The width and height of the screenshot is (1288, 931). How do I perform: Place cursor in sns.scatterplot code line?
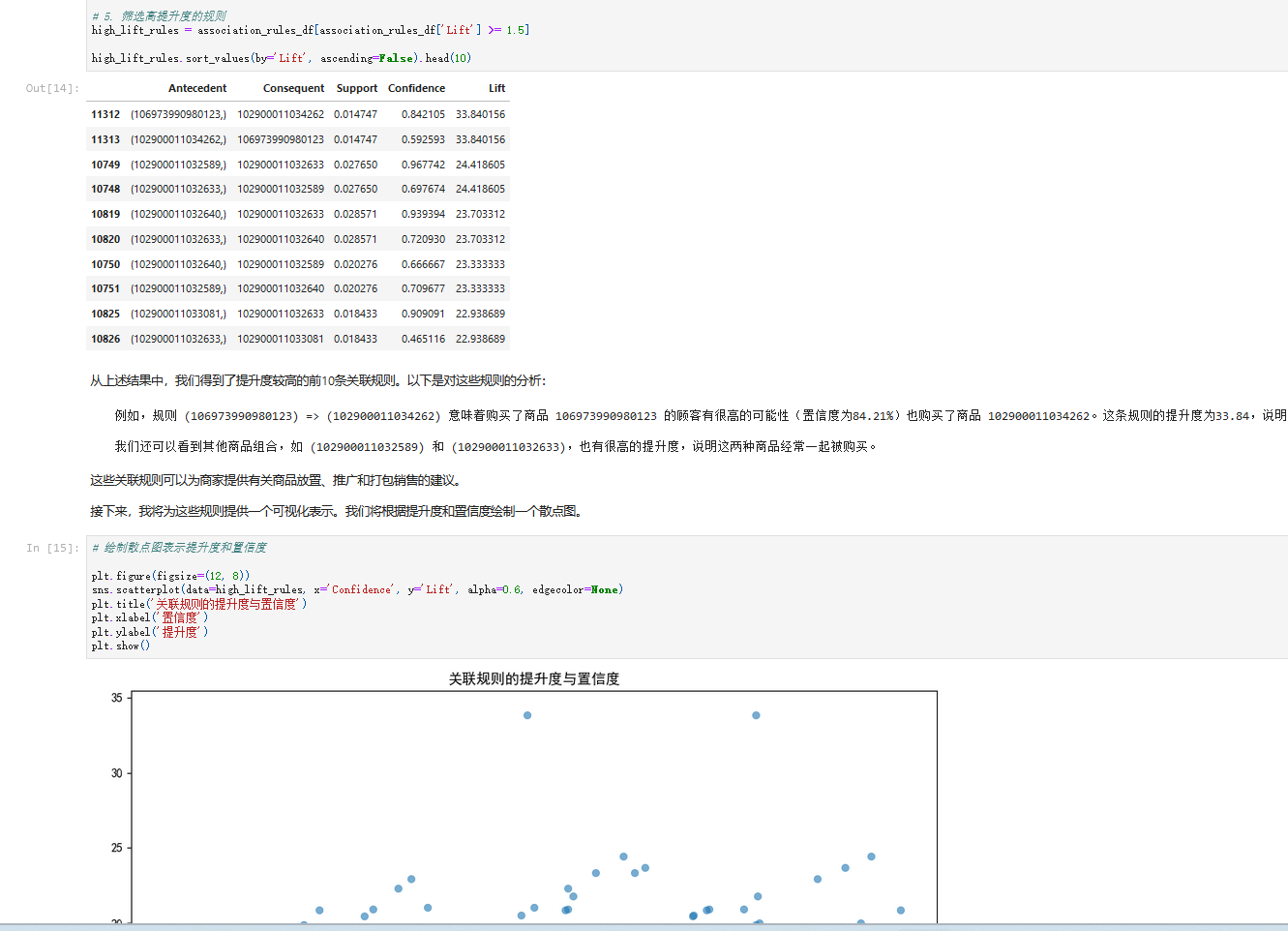(357, 589)
